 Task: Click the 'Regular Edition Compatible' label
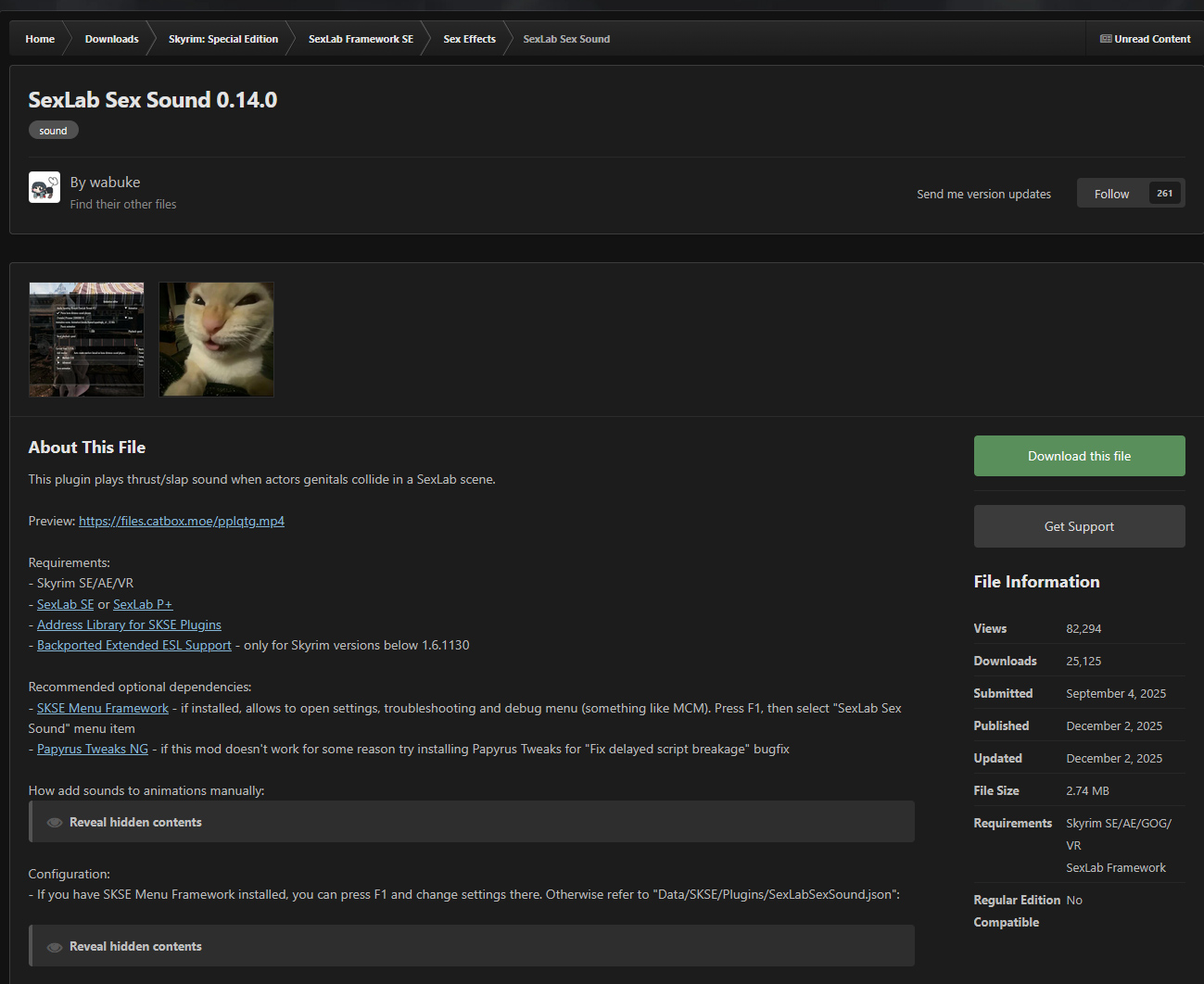(1017, 911)
